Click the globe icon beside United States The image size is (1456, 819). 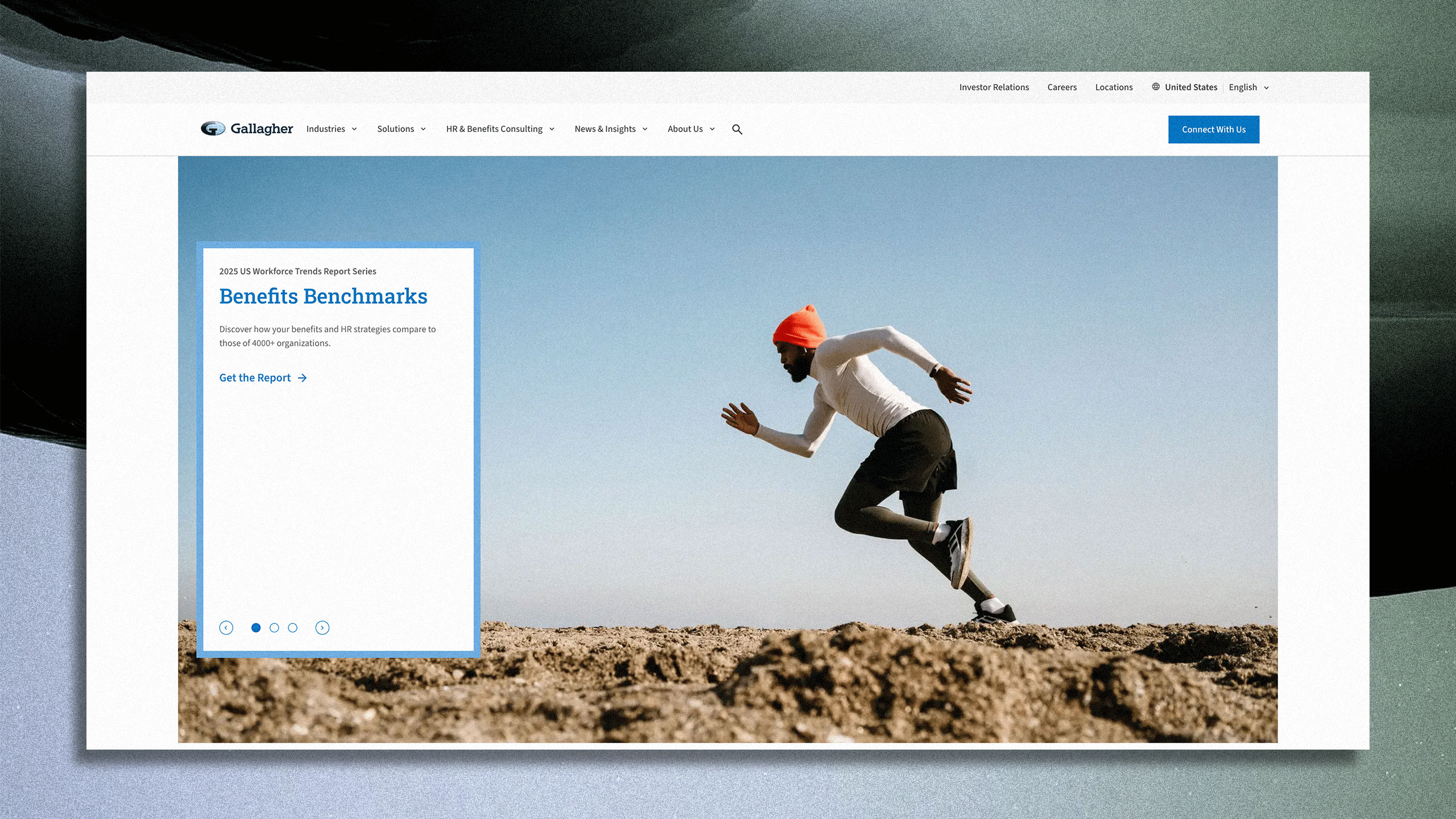tap(1156, 87)
